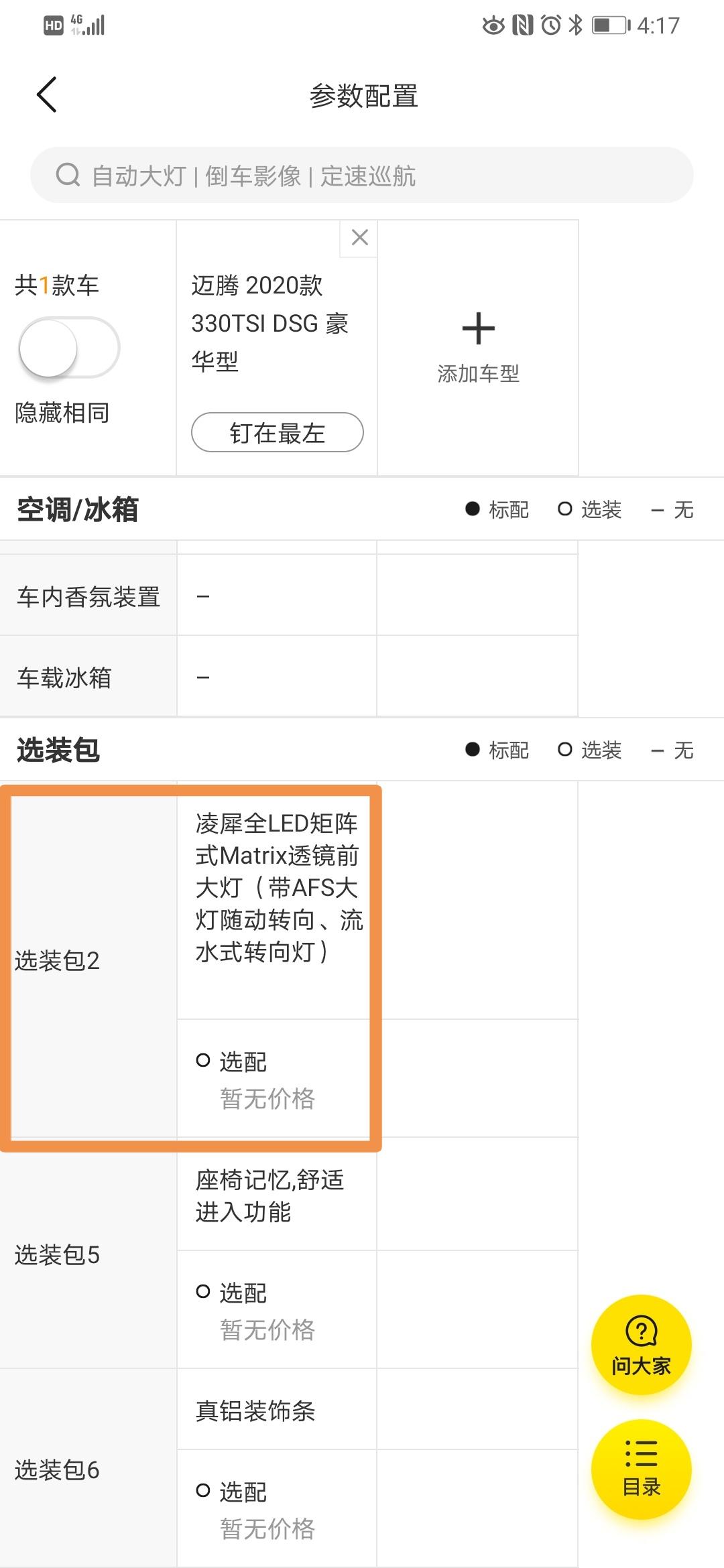
Task: Open the 迈腾 2020款 330TSI model name
Action: tap(269, 324)
